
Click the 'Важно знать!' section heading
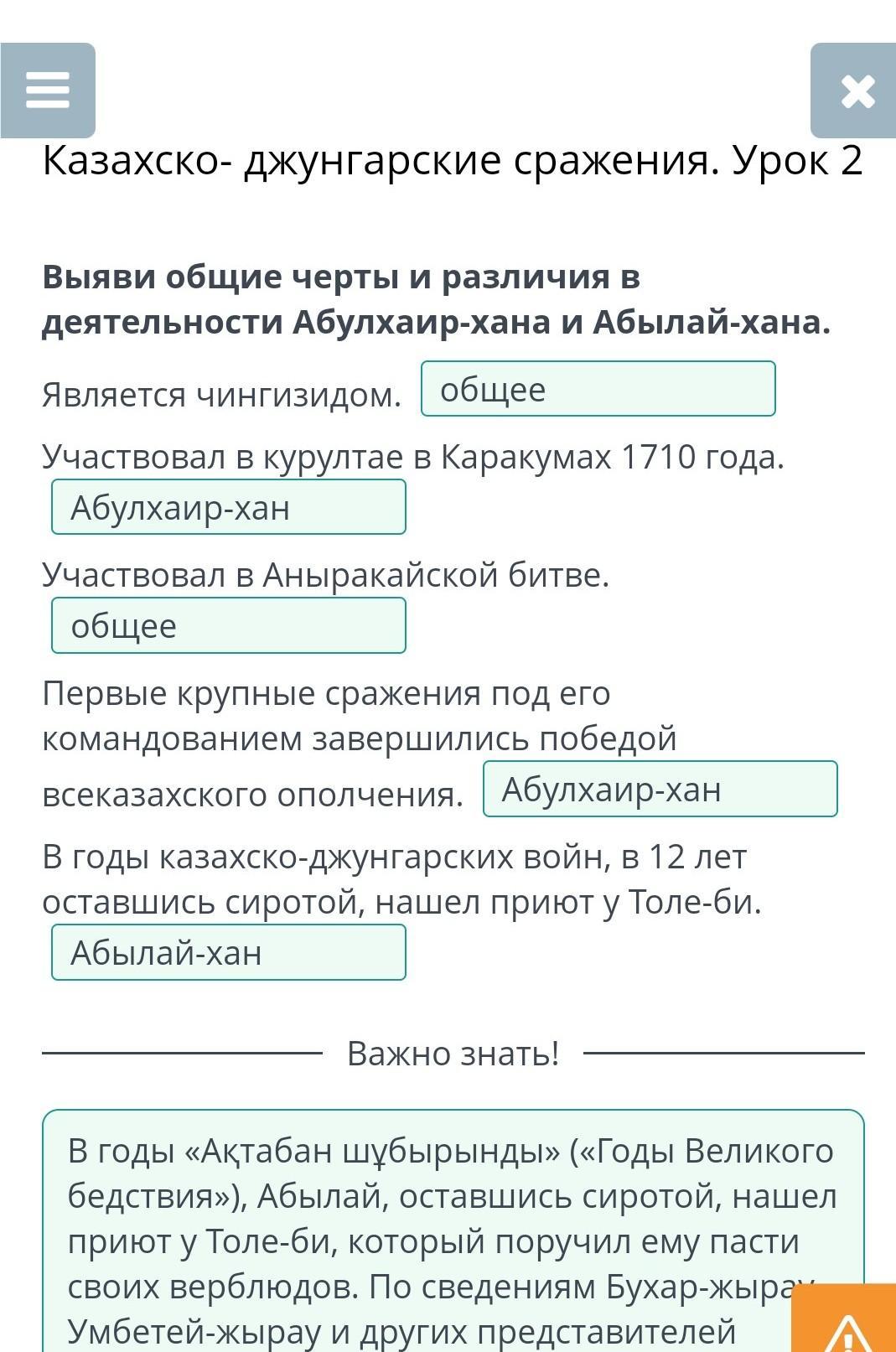click(x=453, y=1054)
